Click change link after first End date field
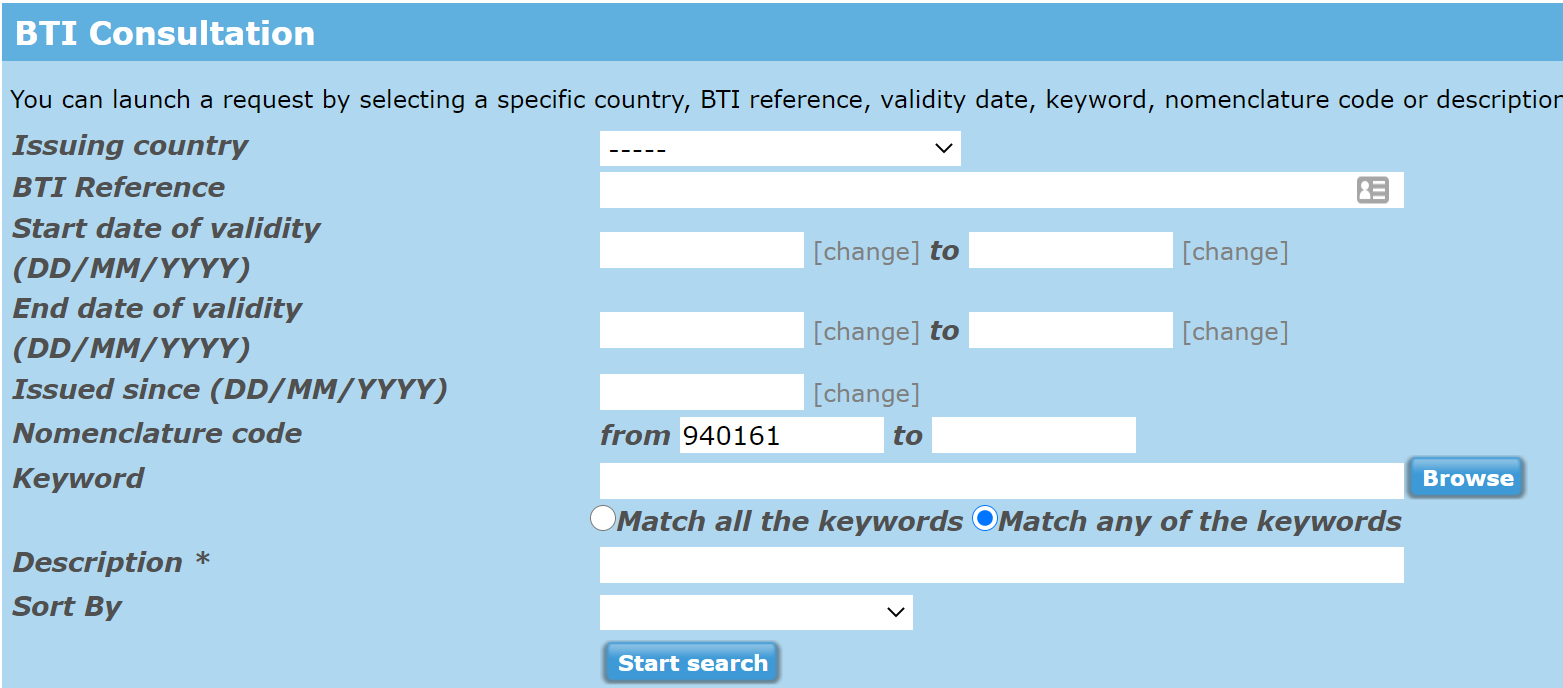This screenshot has width=1563, height=688. point(866,331)
